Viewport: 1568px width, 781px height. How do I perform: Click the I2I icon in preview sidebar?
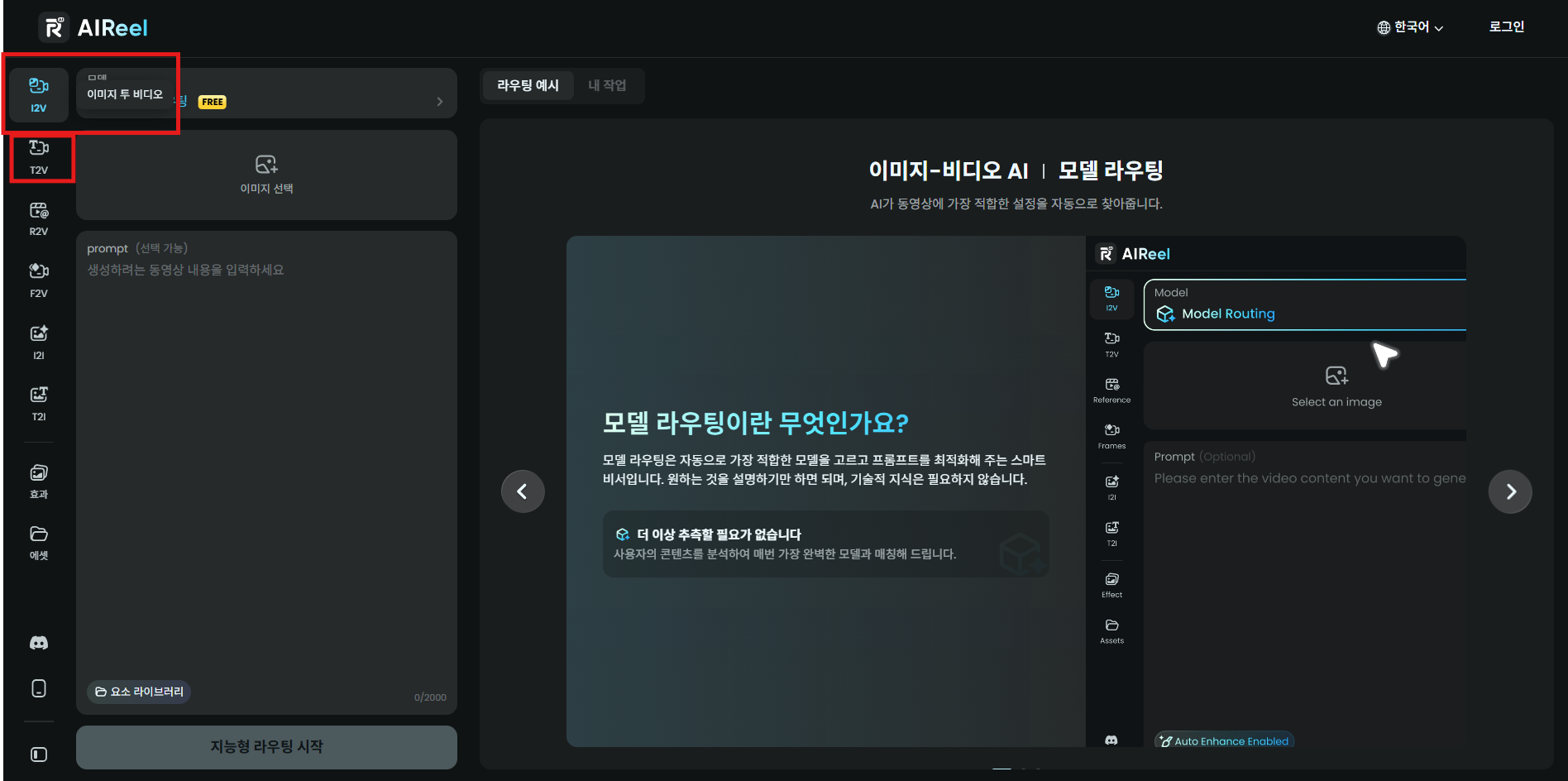pos(1111,488)
